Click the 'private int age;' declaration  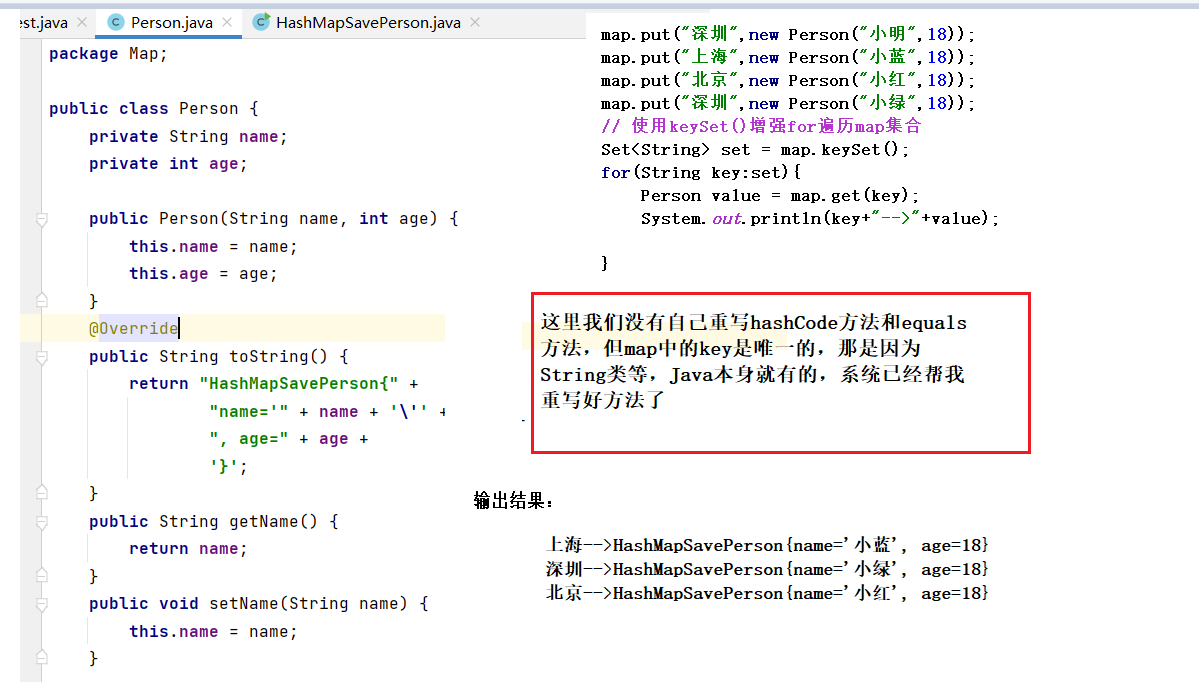pos(167,164)
